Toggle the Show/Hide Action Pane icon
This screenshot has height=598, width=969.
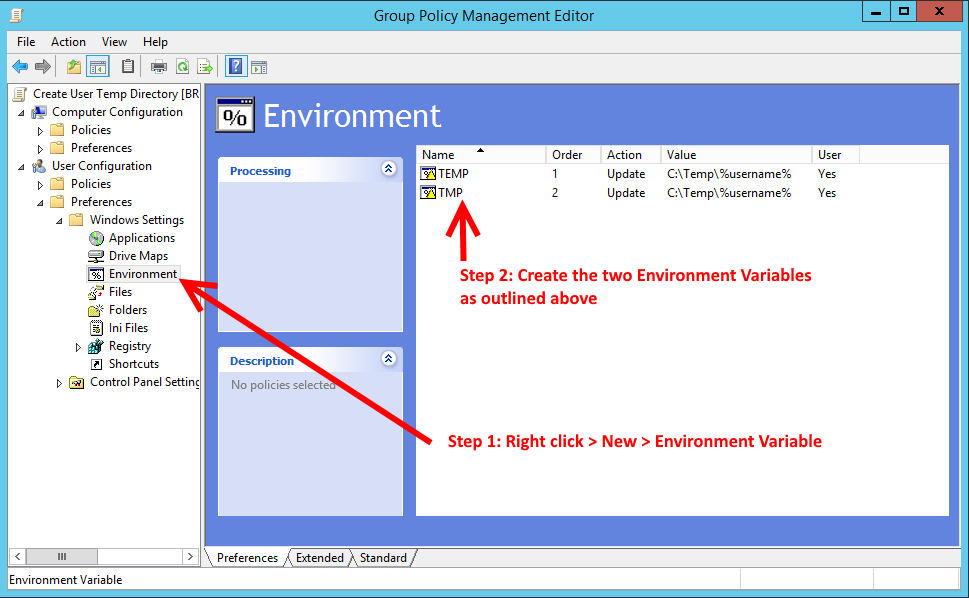click(259, 67)
